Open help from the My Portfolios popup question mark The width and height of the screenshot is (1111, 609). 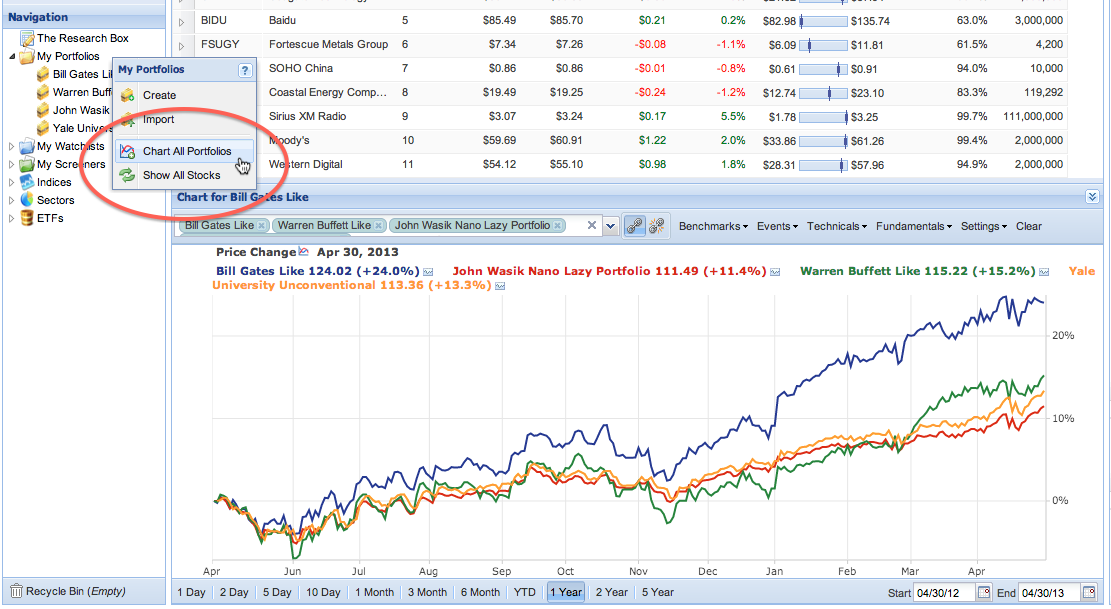(244, 70)
